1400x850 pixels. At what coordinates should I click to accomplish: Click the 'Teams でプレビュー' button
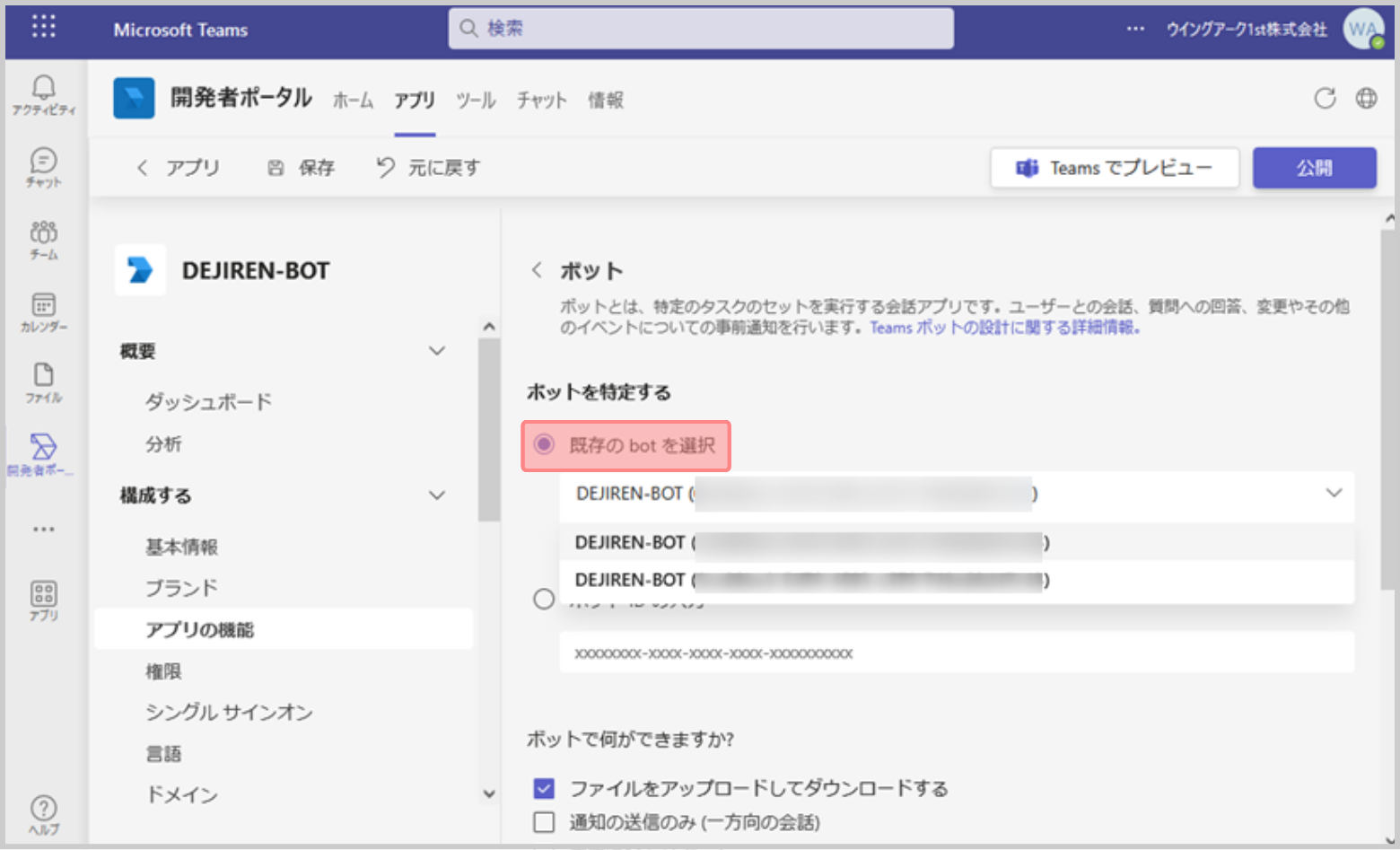coord(1115,168)
